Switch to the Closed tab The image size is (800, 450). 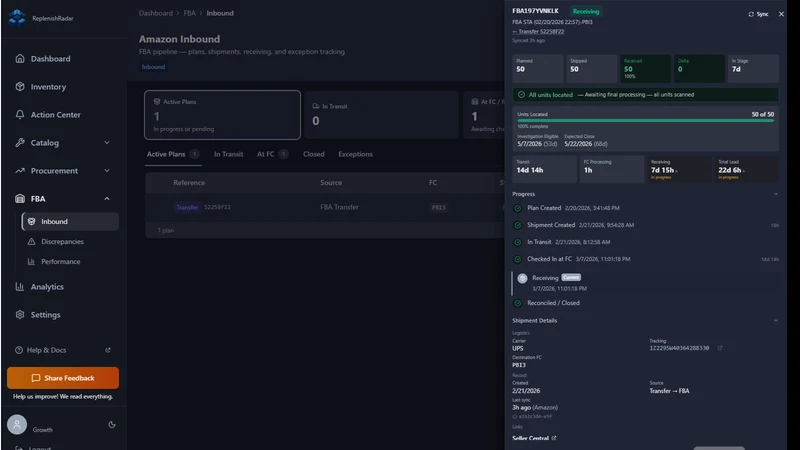tap(313, 154)
